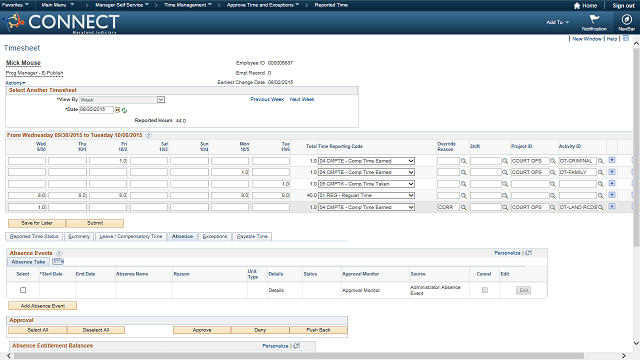Click the Sign out link

click(623, 6)
